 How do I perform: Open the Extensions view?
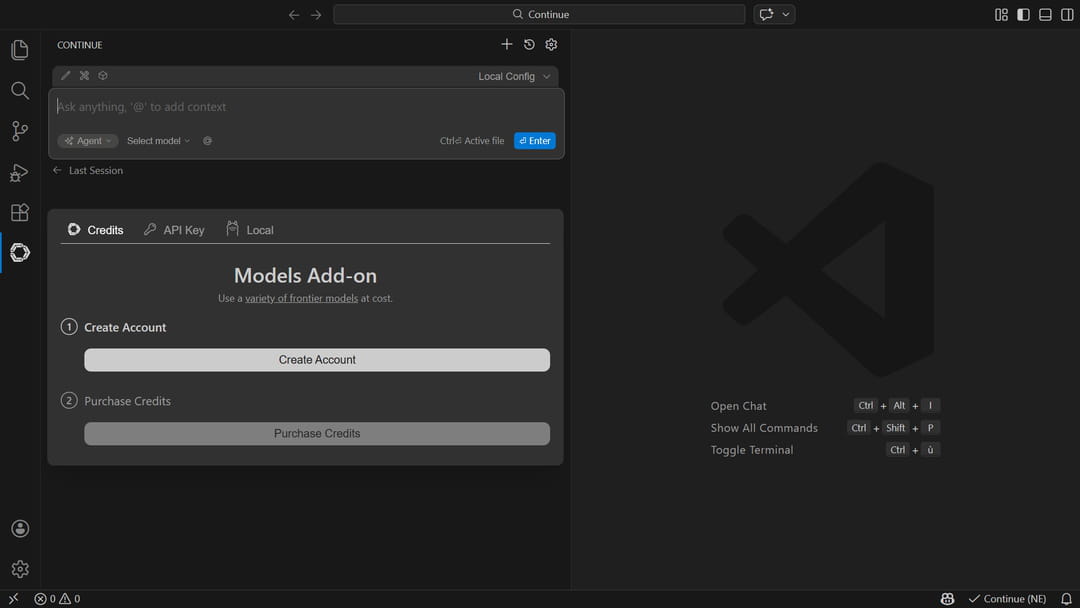click(x=20, y=212)
